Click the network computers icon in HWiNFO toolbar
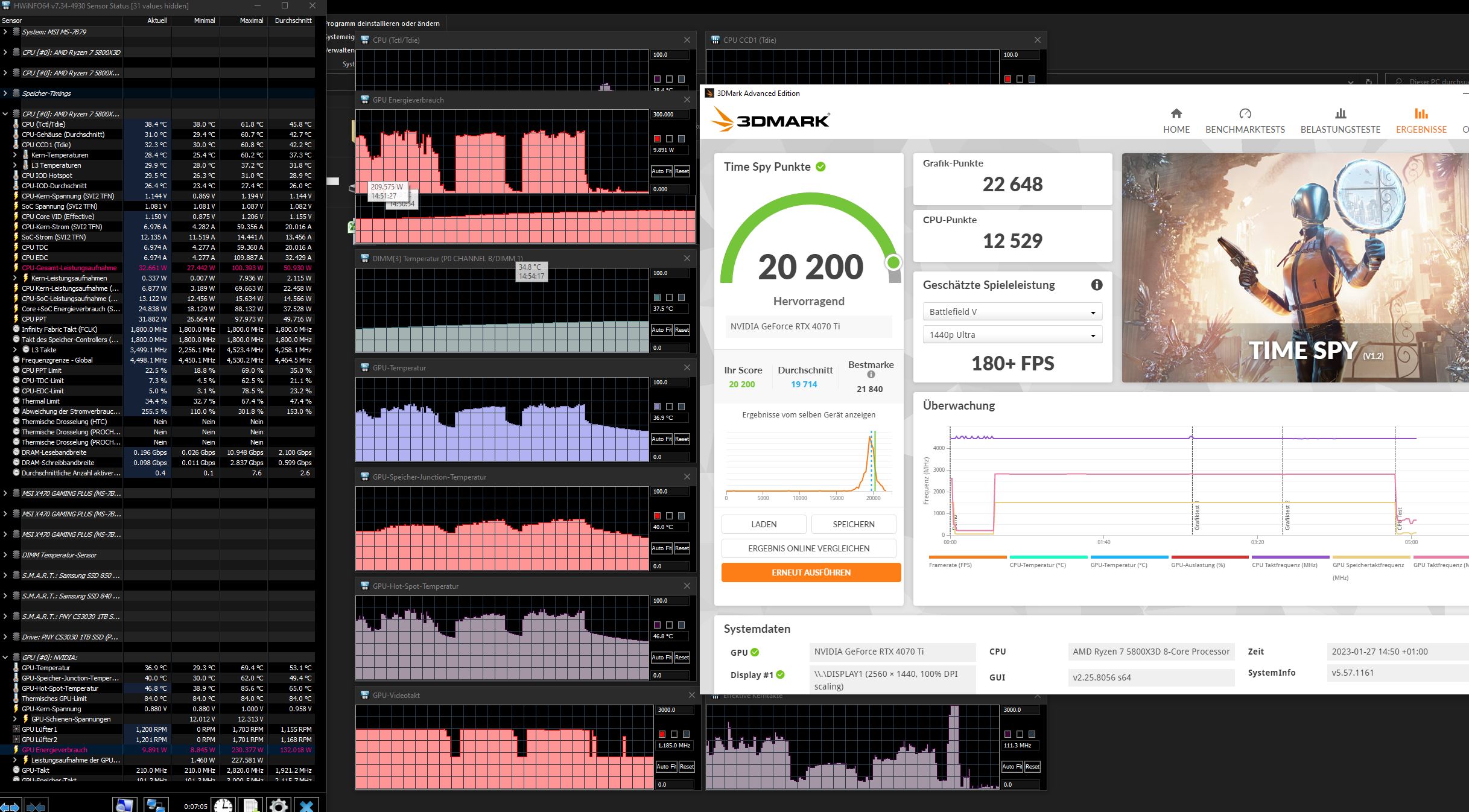This screenshot has height=812, width=1469. 155,805
